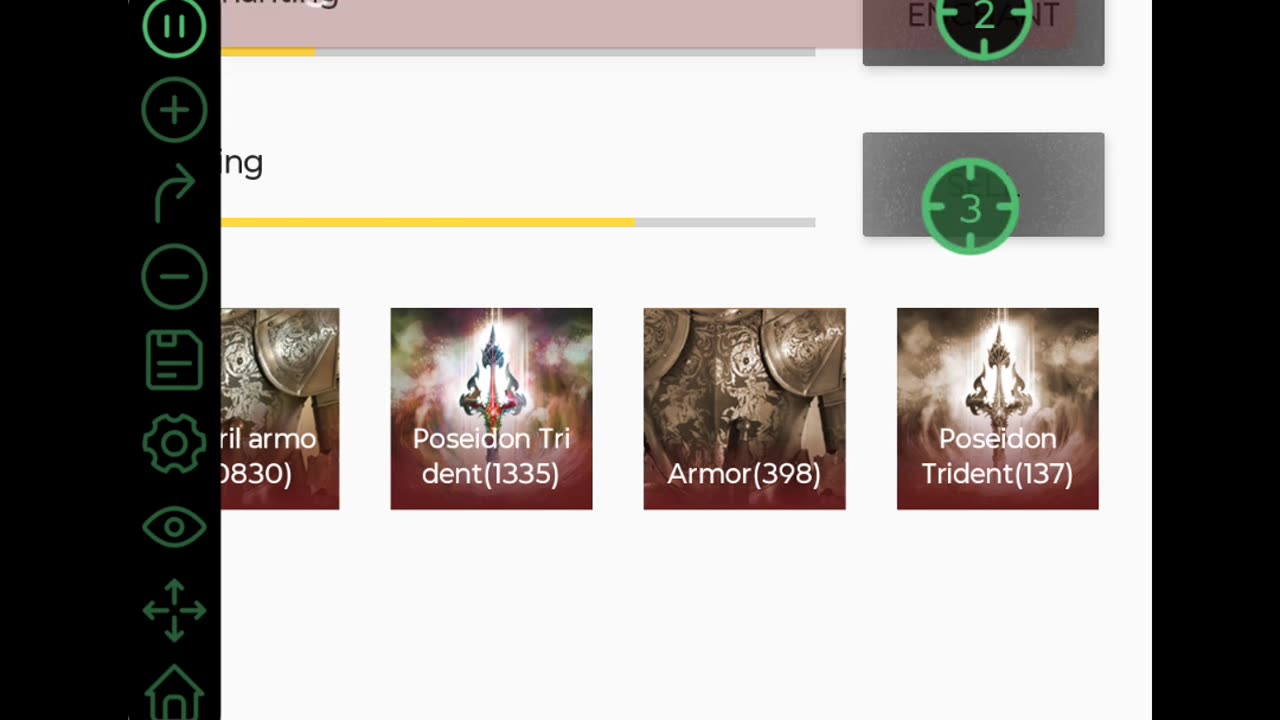Toggle target visibility with the eye icon

click(174, 527)
